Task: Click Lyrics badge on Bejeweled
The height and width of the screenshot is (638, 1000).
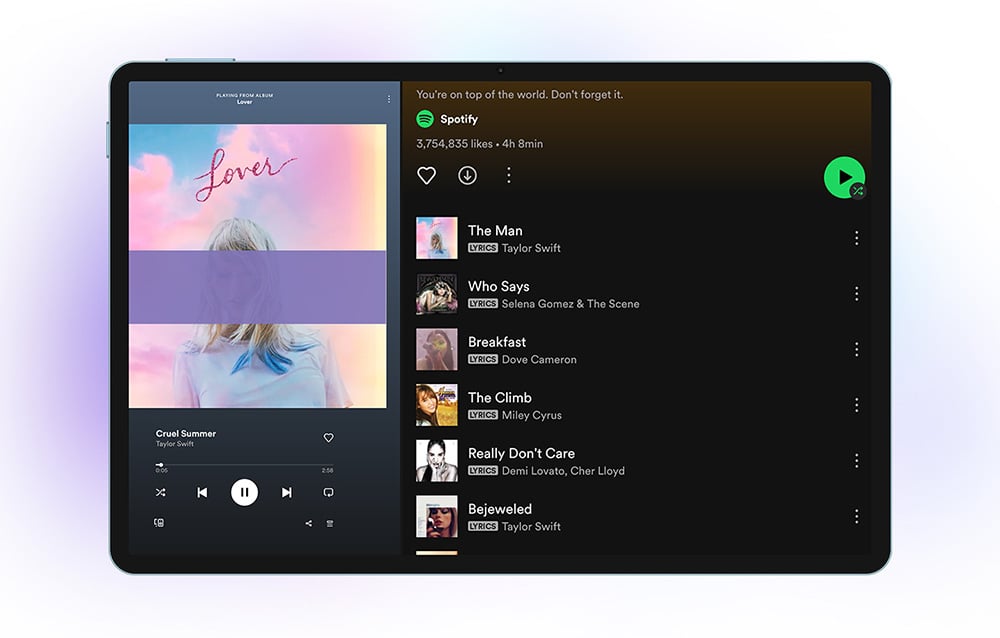Action: tap(483, 526)
